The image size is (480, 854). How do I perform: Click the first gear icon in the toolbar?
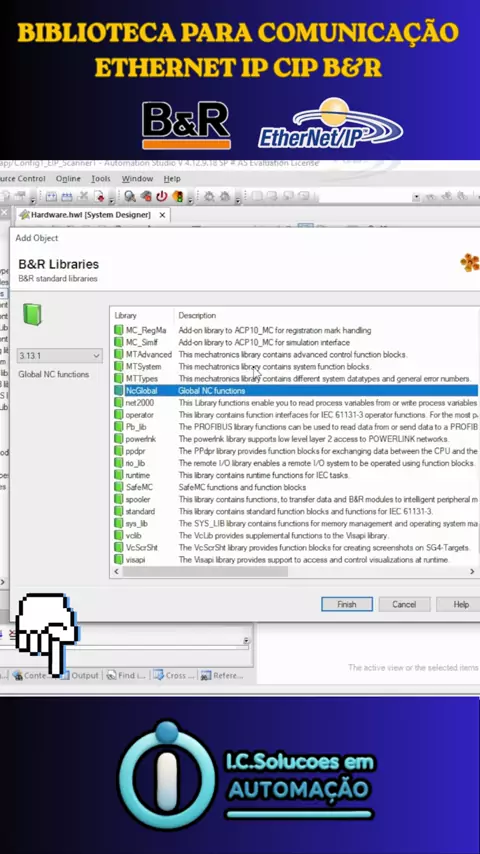[x=209, y=197]
